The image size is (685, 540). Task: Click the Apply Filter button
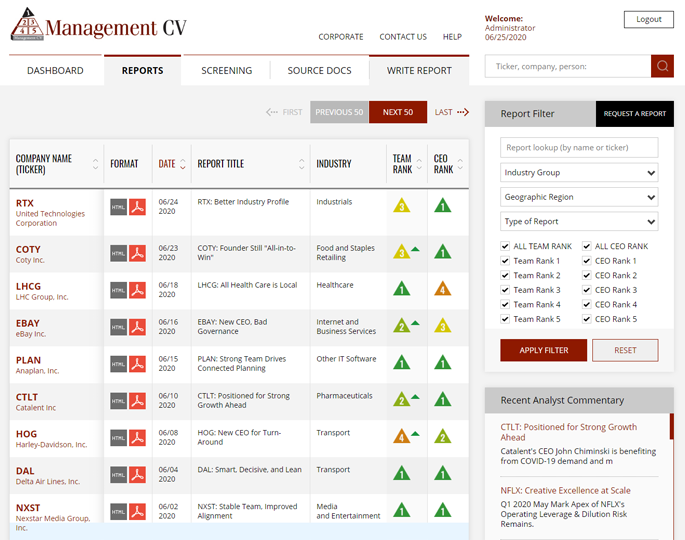543,350
